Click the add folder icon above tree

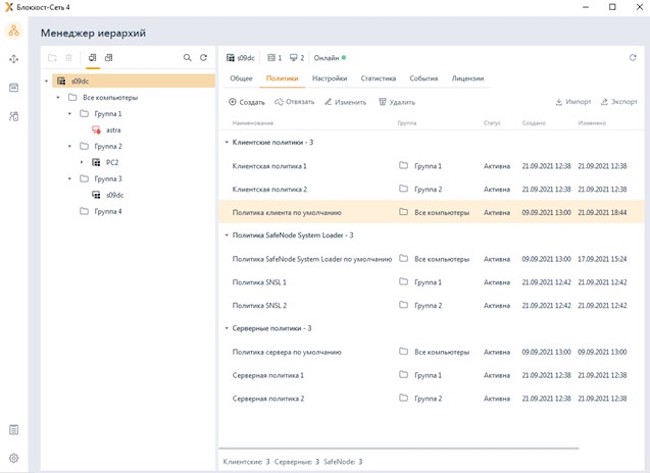pos(52,58)
